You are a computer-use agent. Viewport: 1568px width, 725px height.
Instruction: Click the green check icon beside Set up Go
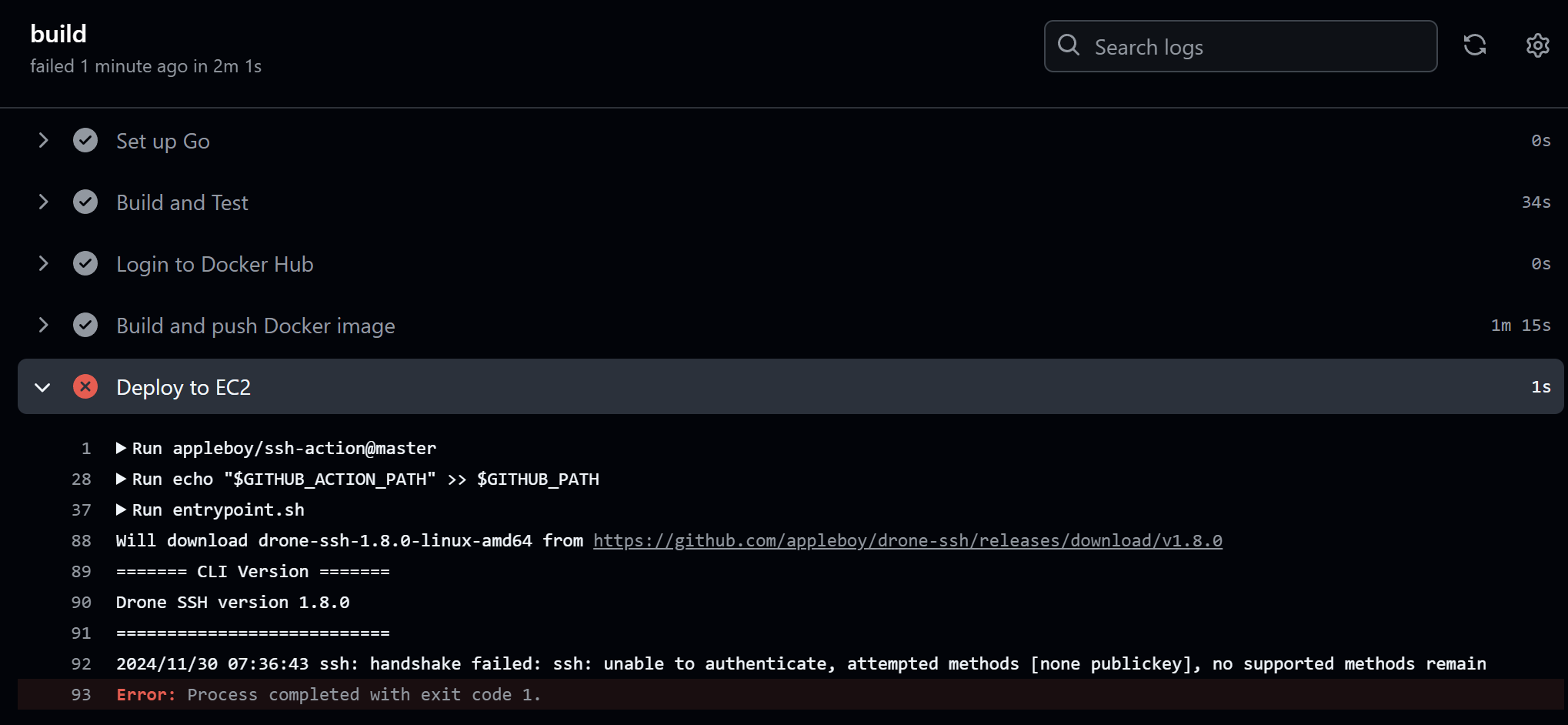pyautogui.click(x=85, y=140)
